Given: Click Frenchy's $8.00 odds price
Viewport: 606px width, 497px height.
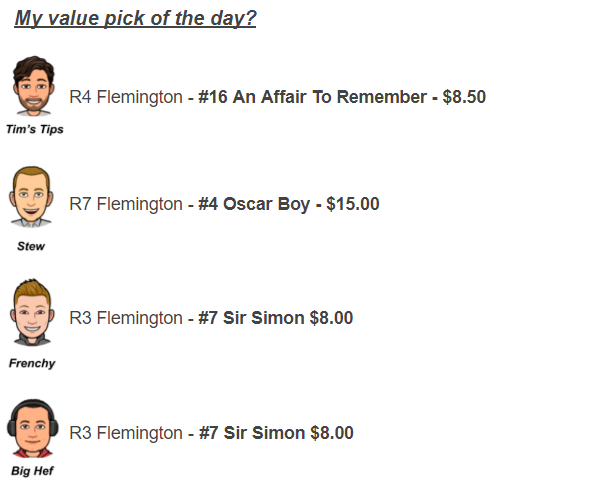Looking at the screenshot, I should click(x=331, y=318).
